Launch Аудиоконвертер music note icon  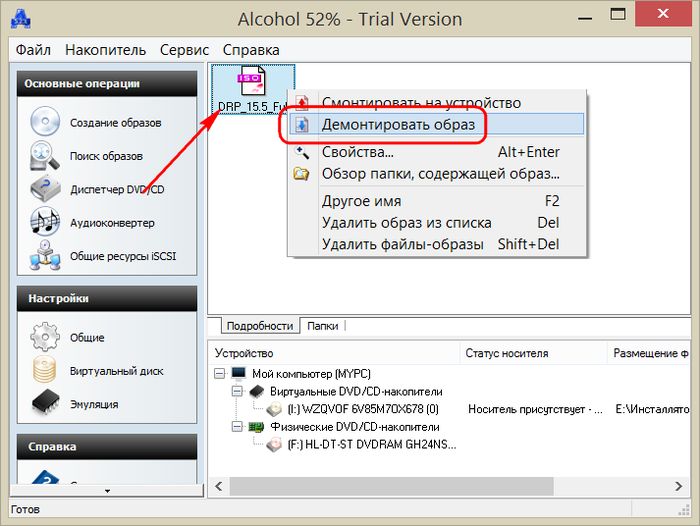coord(45,222)
